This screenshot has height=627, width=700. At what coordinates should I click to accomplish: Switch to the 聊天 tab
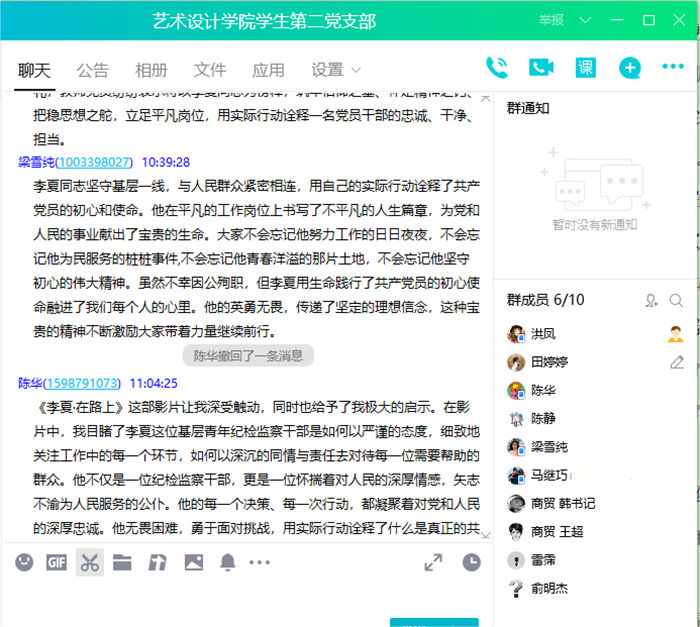34,70
